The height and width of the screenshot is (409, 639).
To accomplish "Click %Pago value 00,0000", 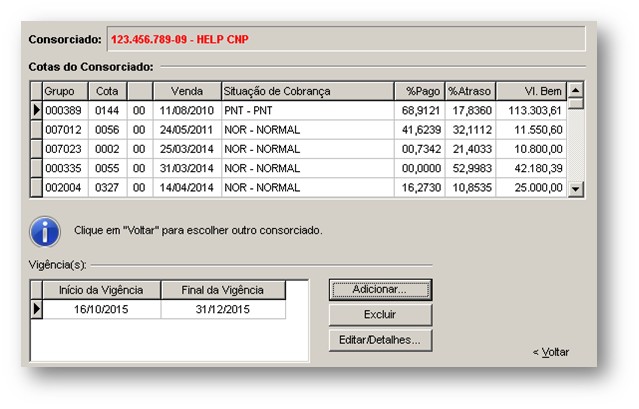I will coord(419,168).
